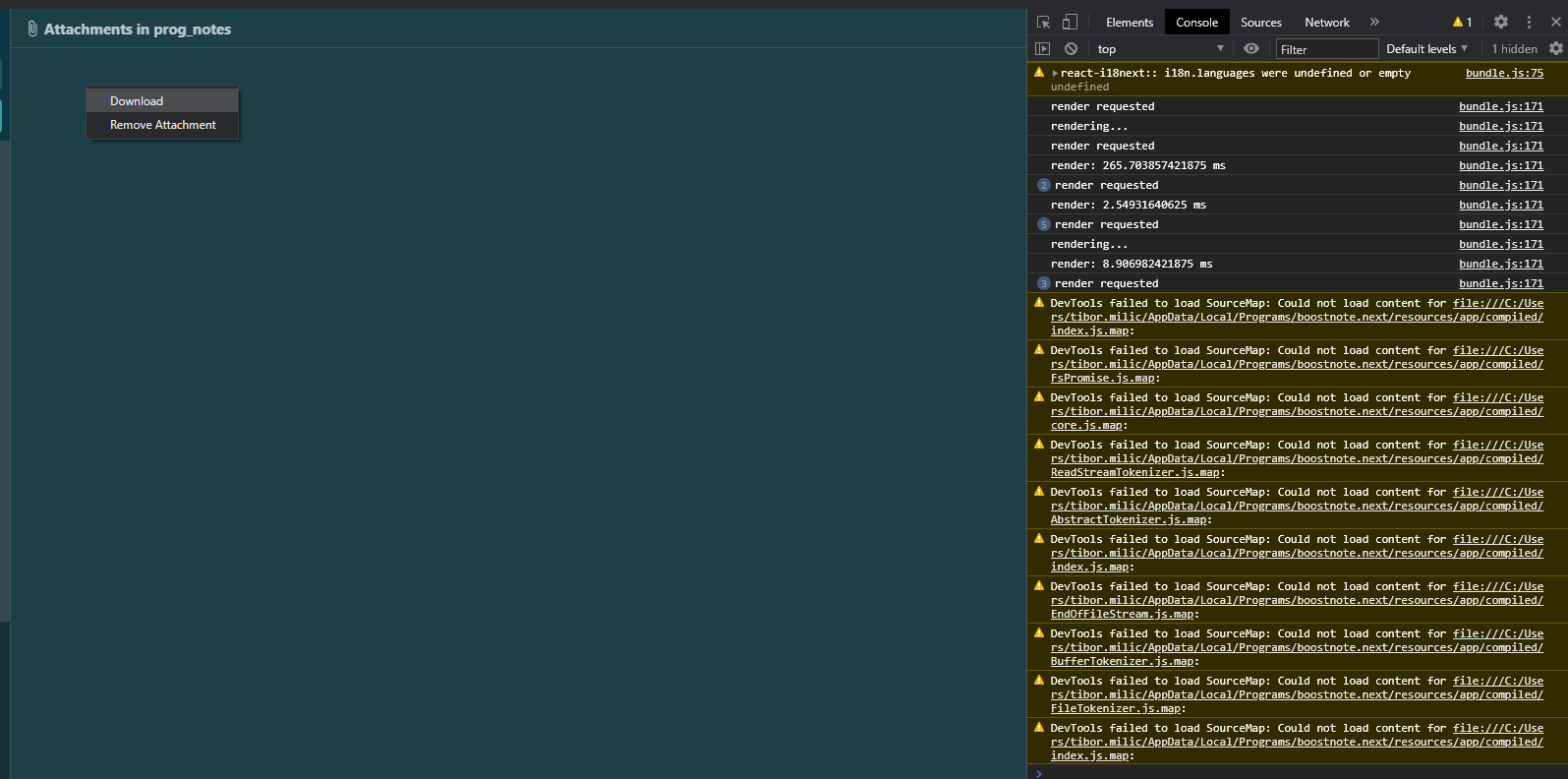Open bundle.js:171 link beside 8.906 ms render
The height and width of the screenshot is (779, 1568).
(1501, 264)
